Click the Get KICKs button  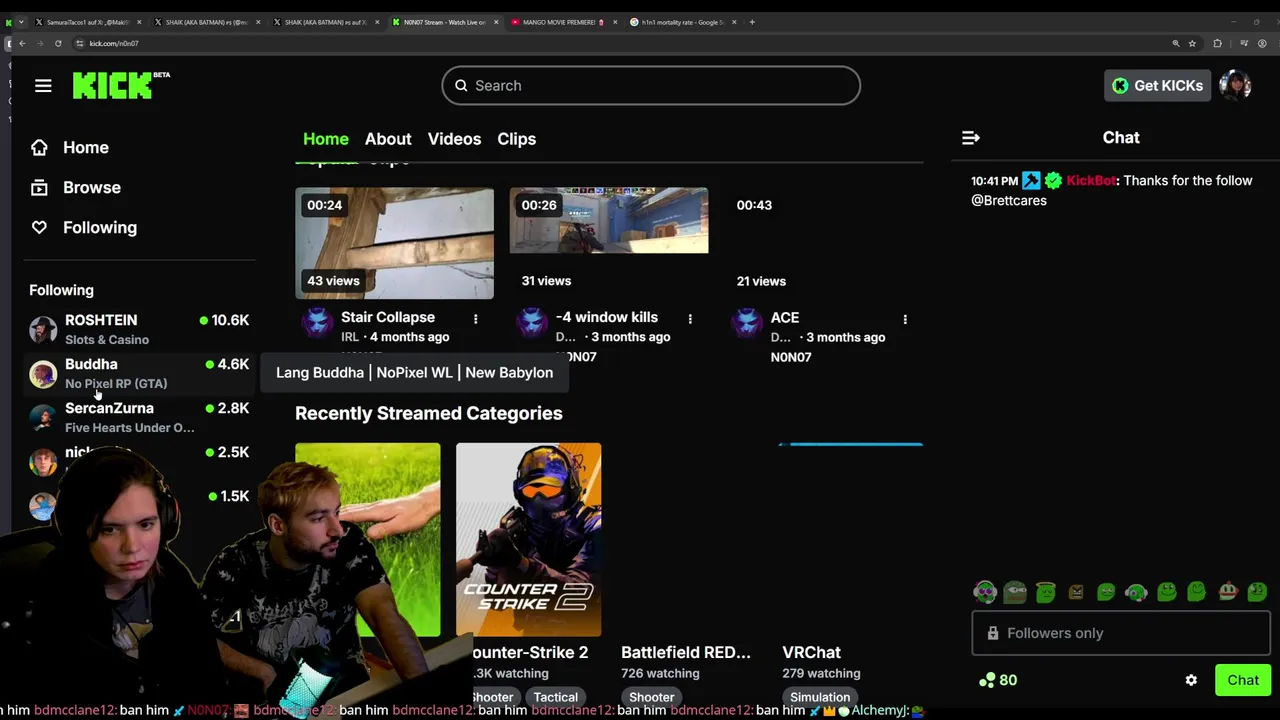1157,85
